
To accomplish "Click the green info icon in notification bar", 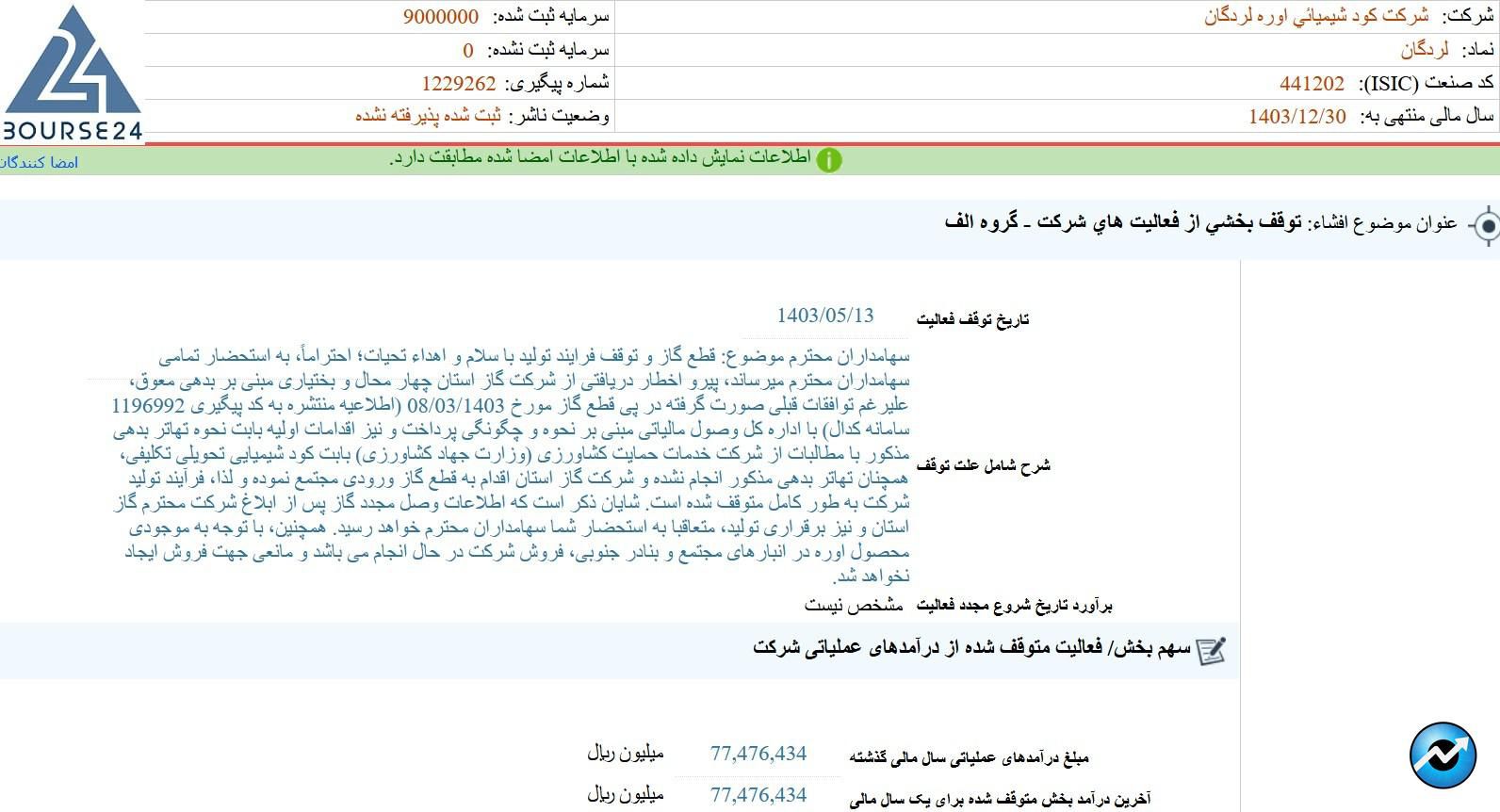I will click(x=828, y=160).
